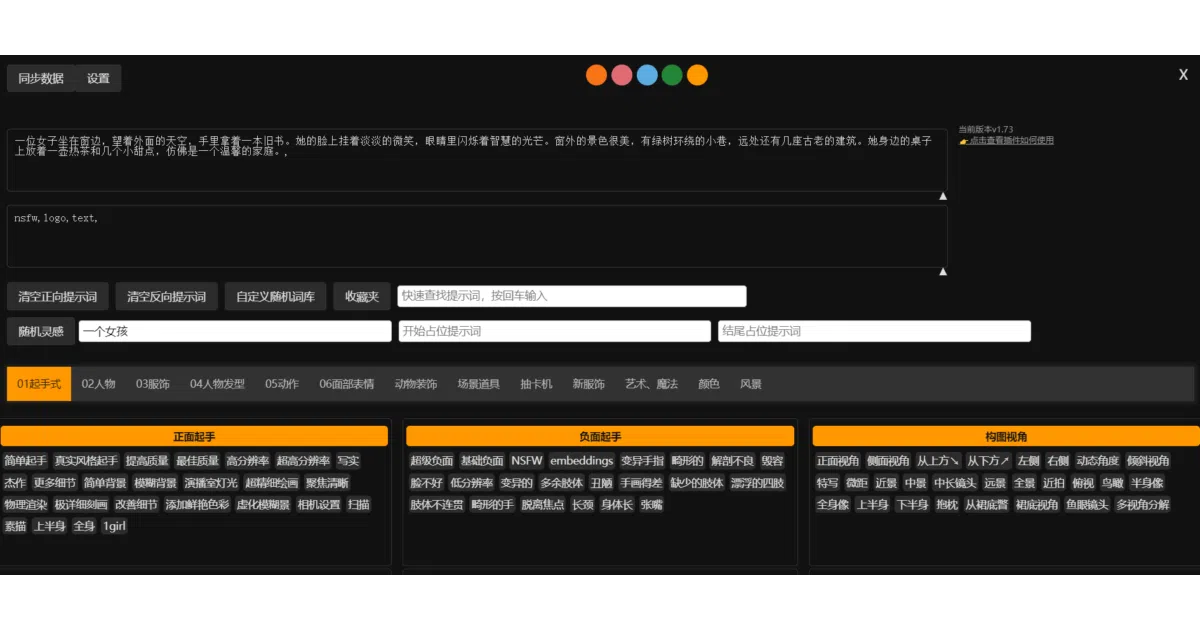This screenshot has width=1200, height=630.
Task: Click the negative prompt box containing nsfw, logo, text
Action: (477, 237)
